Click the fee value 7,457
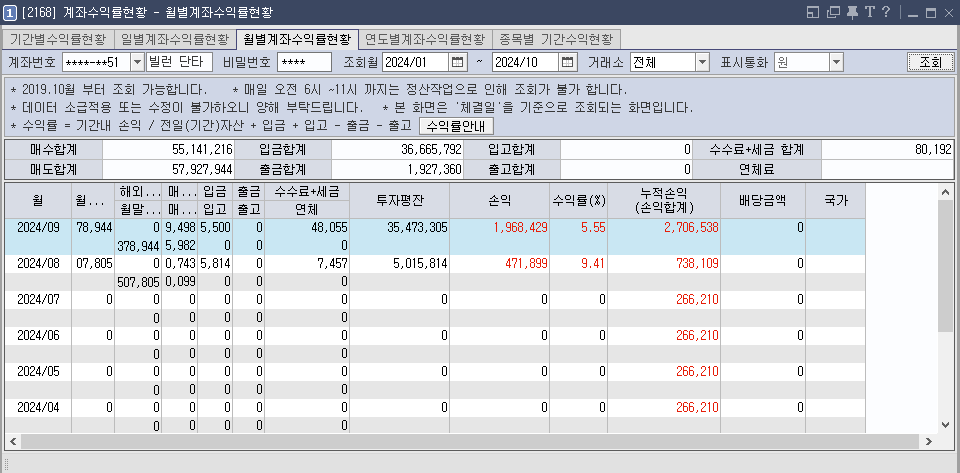 point(334,264)
